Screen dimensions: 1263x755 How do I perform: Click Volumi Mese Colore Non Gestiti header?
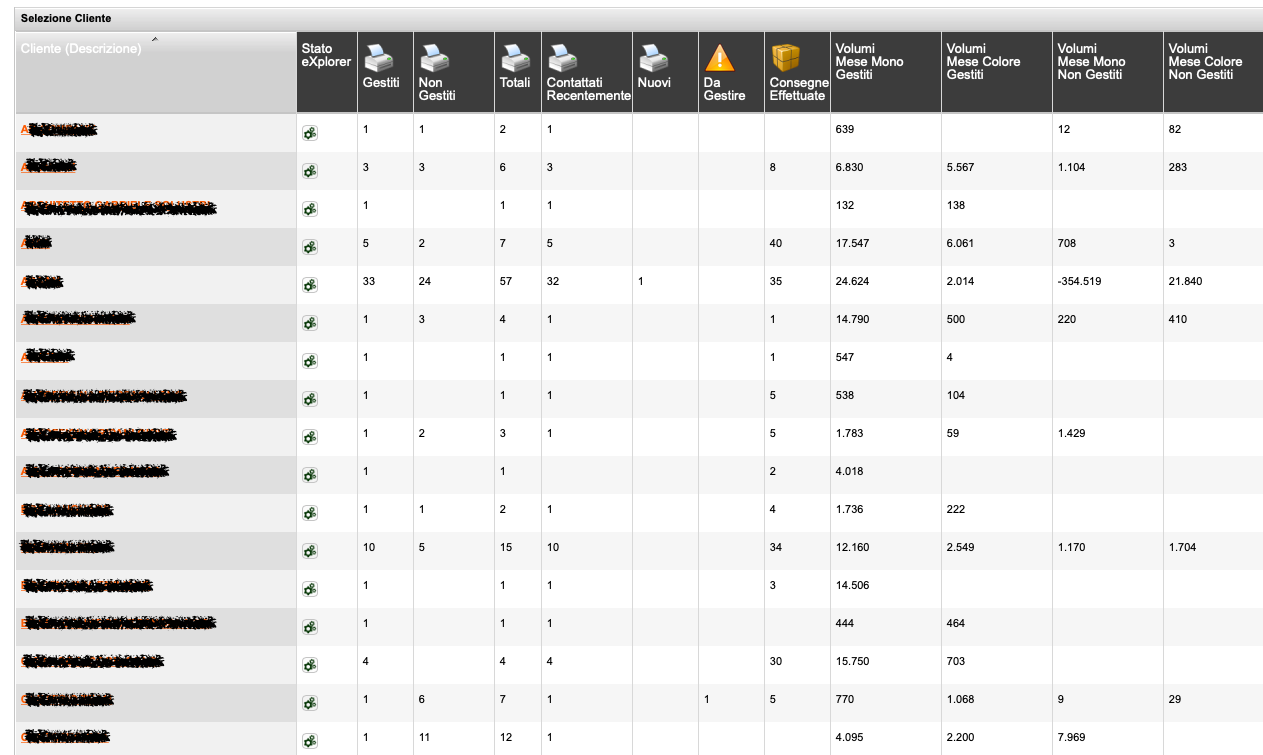coord(1205,61)
